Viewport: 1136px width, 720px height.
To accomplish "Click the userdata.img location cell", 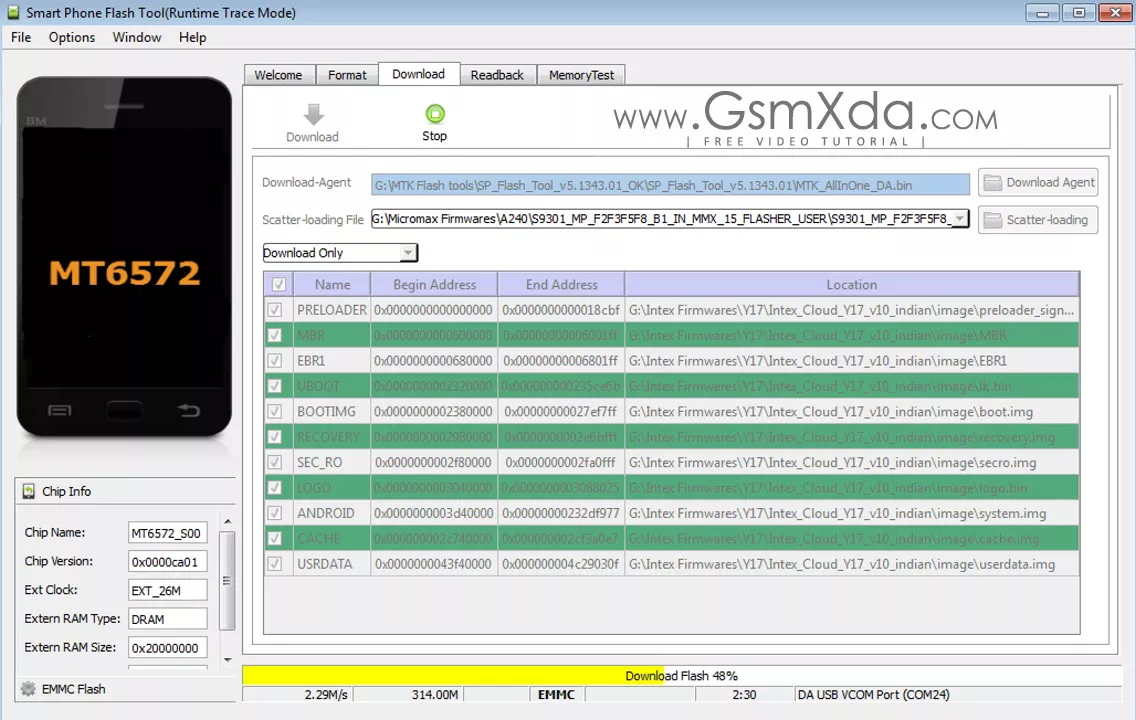I will coord(852,564).
